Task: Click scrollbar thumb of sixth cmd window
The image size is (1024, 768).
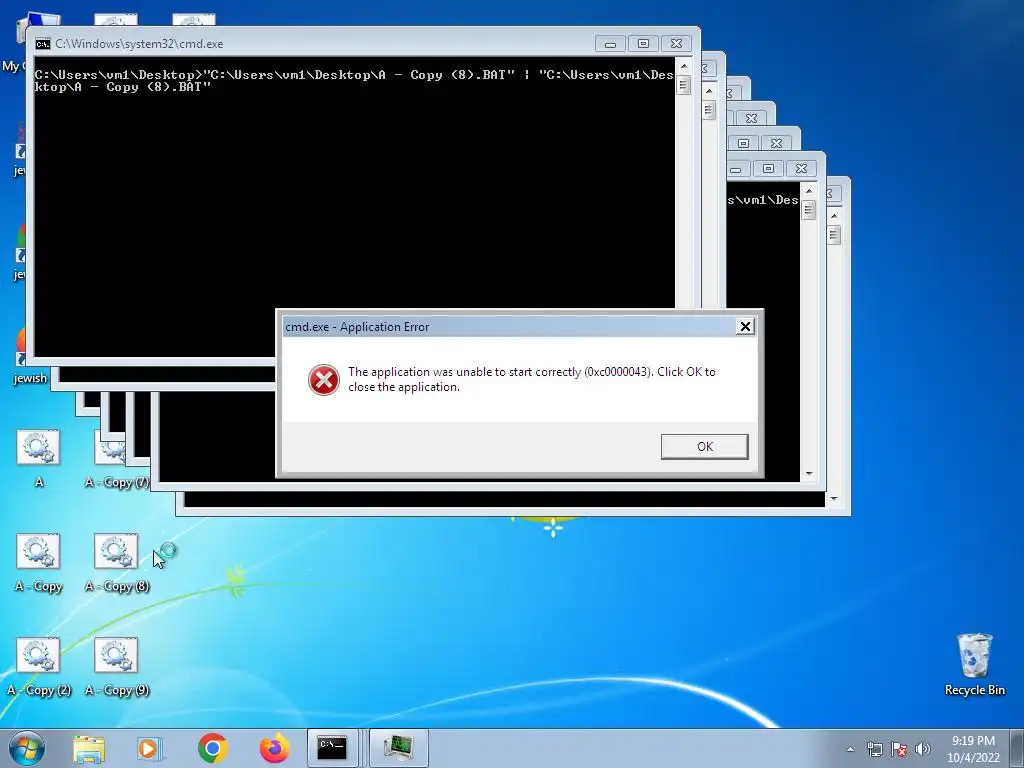Action: tap(809, 210)
